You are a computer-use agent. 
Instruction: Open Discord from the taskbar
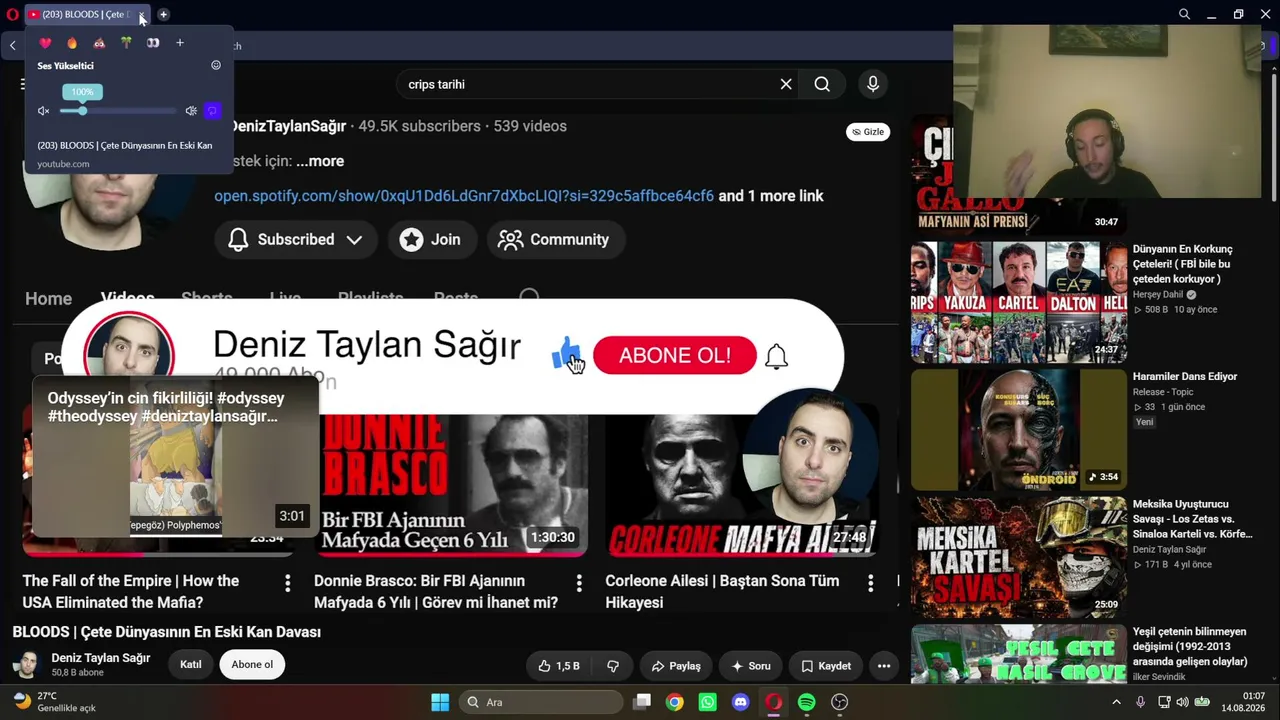(x=741, y=702)
